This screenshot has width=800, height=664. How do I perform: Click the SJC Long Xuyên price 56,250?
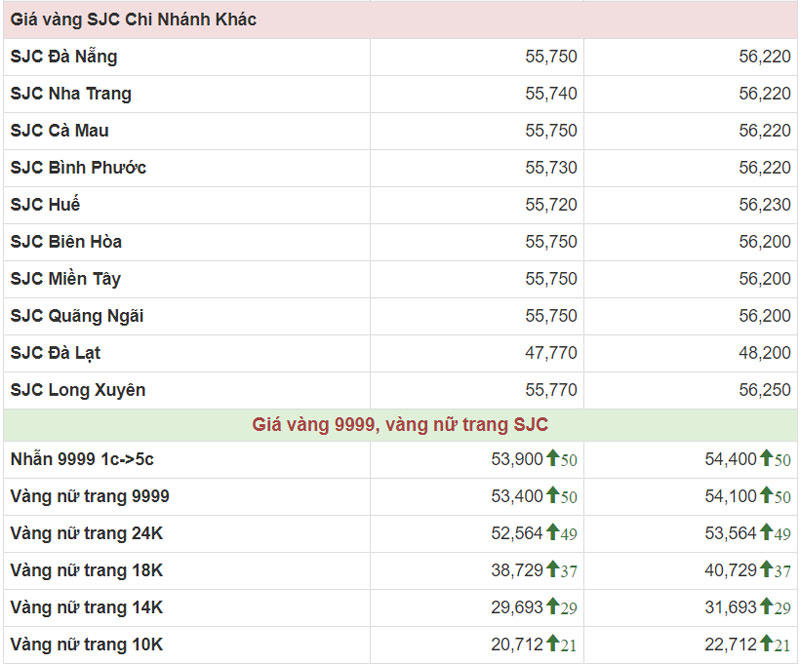tap(765, 390)
